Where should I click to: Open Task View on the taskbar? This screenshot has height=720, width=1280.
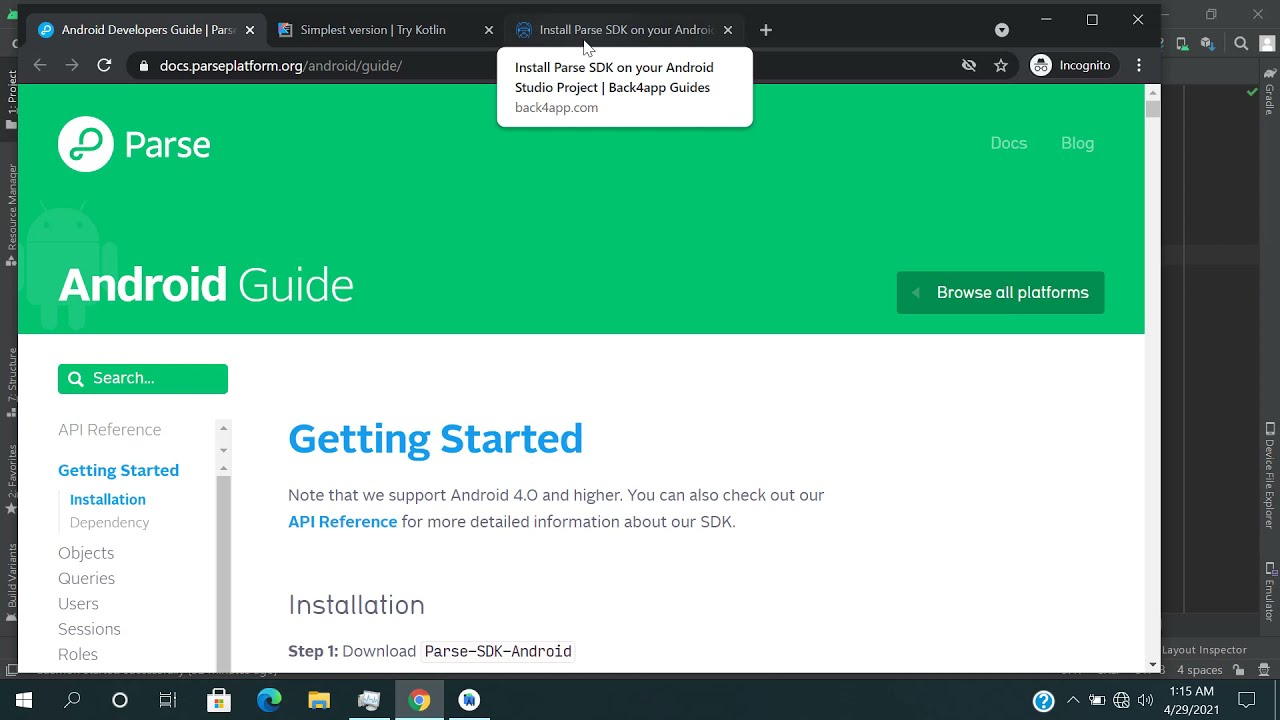168,700
